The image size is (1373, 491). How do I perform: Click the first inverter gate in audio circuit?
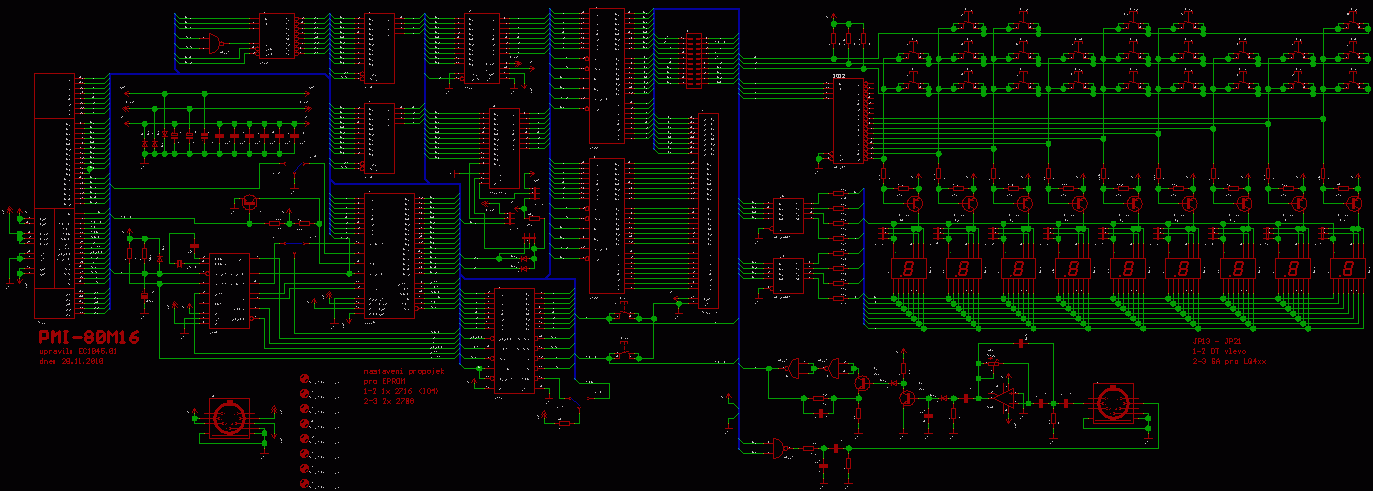pyautogui.click(x=795, y=368)
